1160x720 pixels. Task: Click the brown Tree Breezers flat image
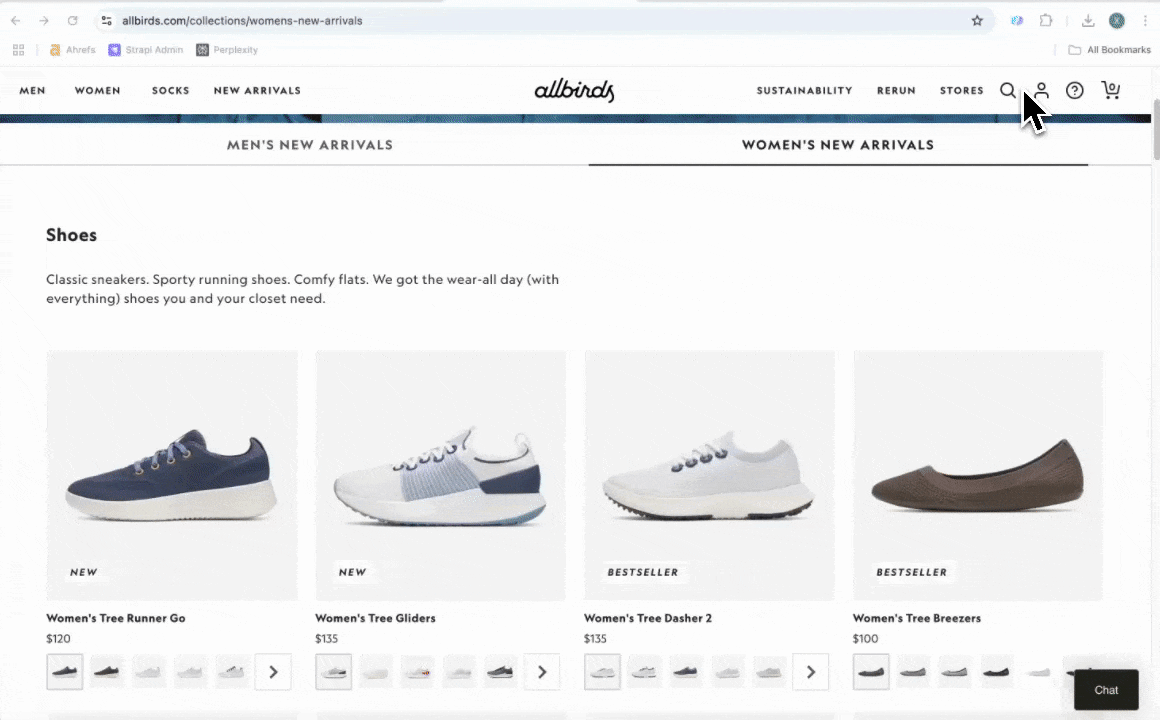click(x=978, y=475)
